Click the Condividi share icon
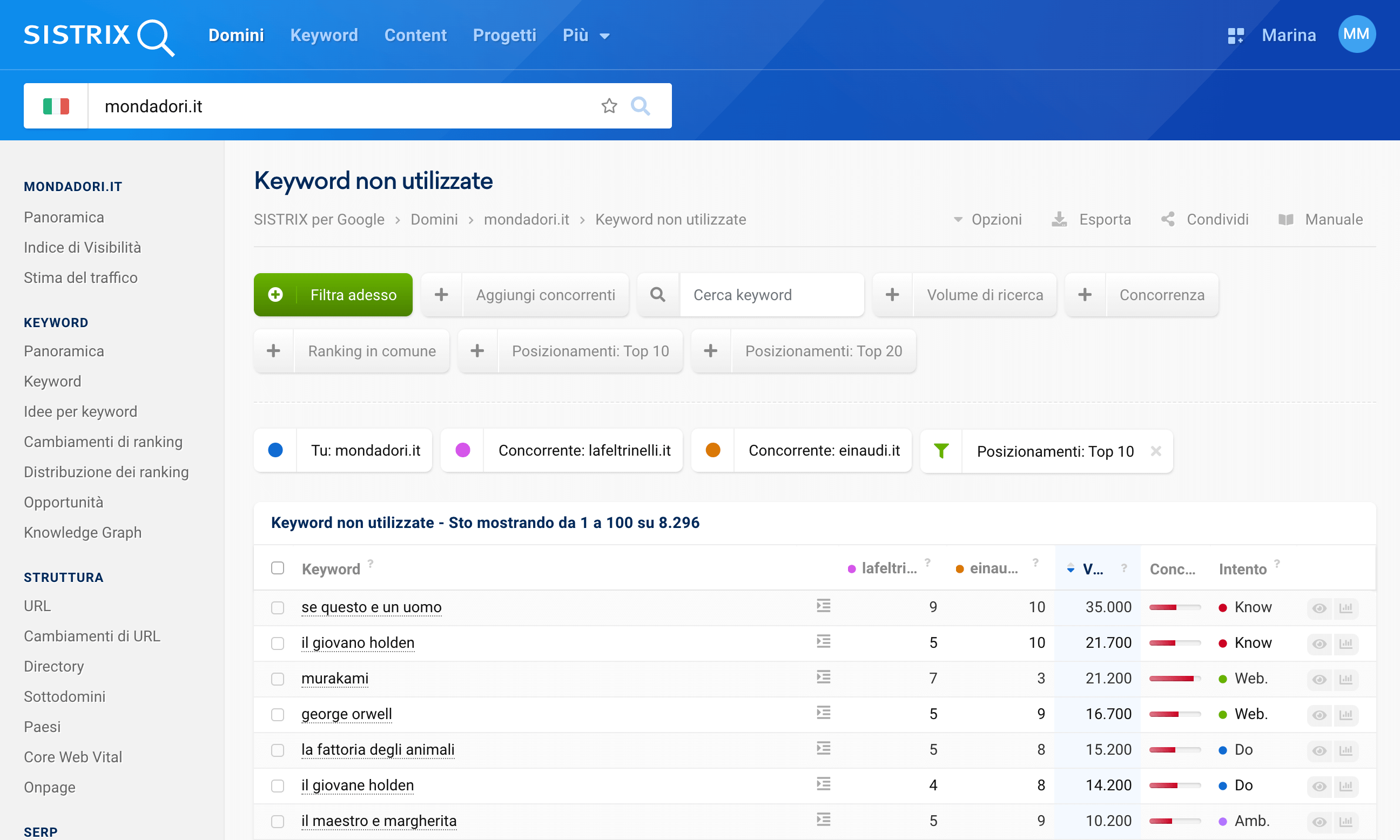This screenshot has height=840, width=1400. click(x=1168, y=220)
